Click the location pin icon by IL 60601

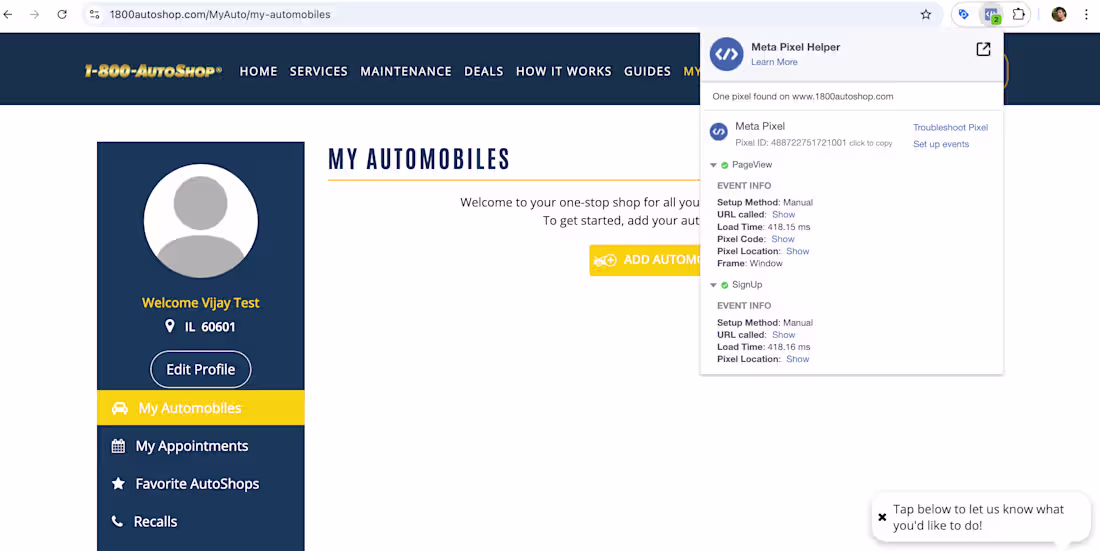(169, 326)
